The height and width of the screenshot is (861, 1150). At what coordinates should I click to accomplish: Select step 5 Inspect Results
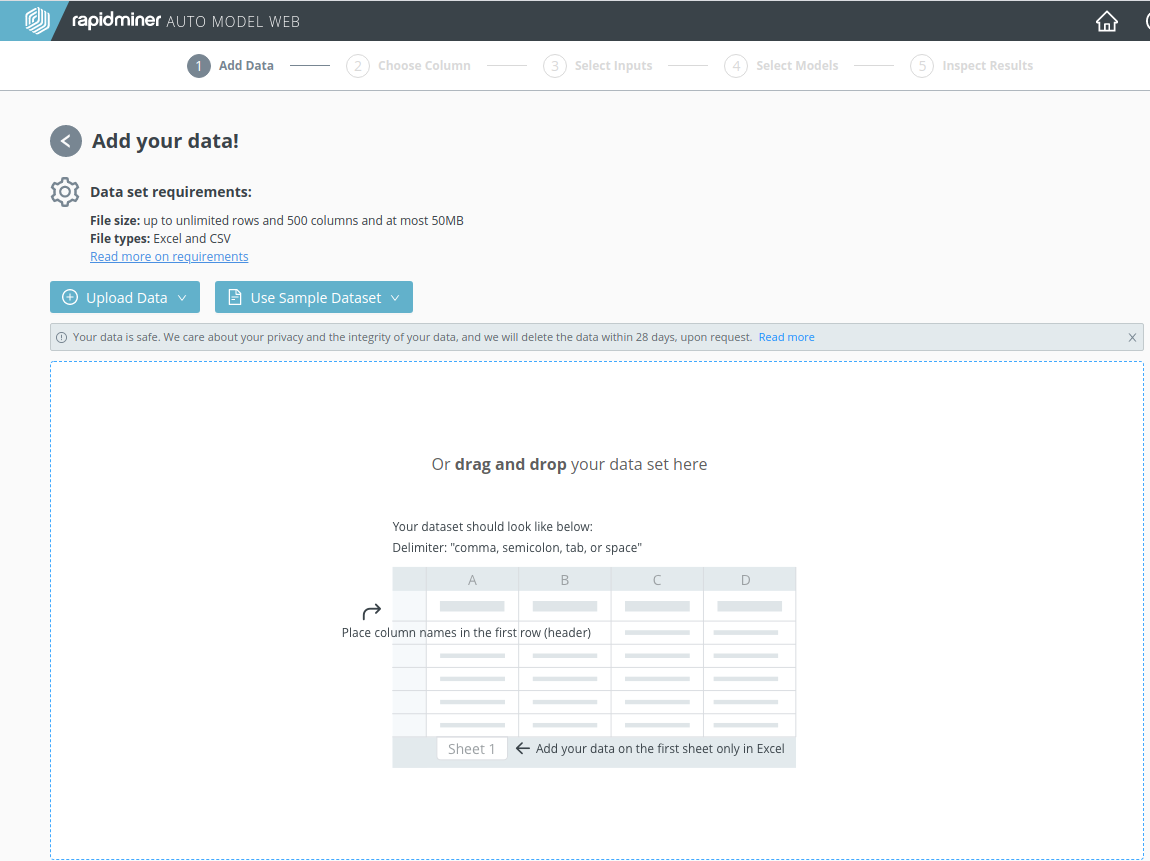972,66
